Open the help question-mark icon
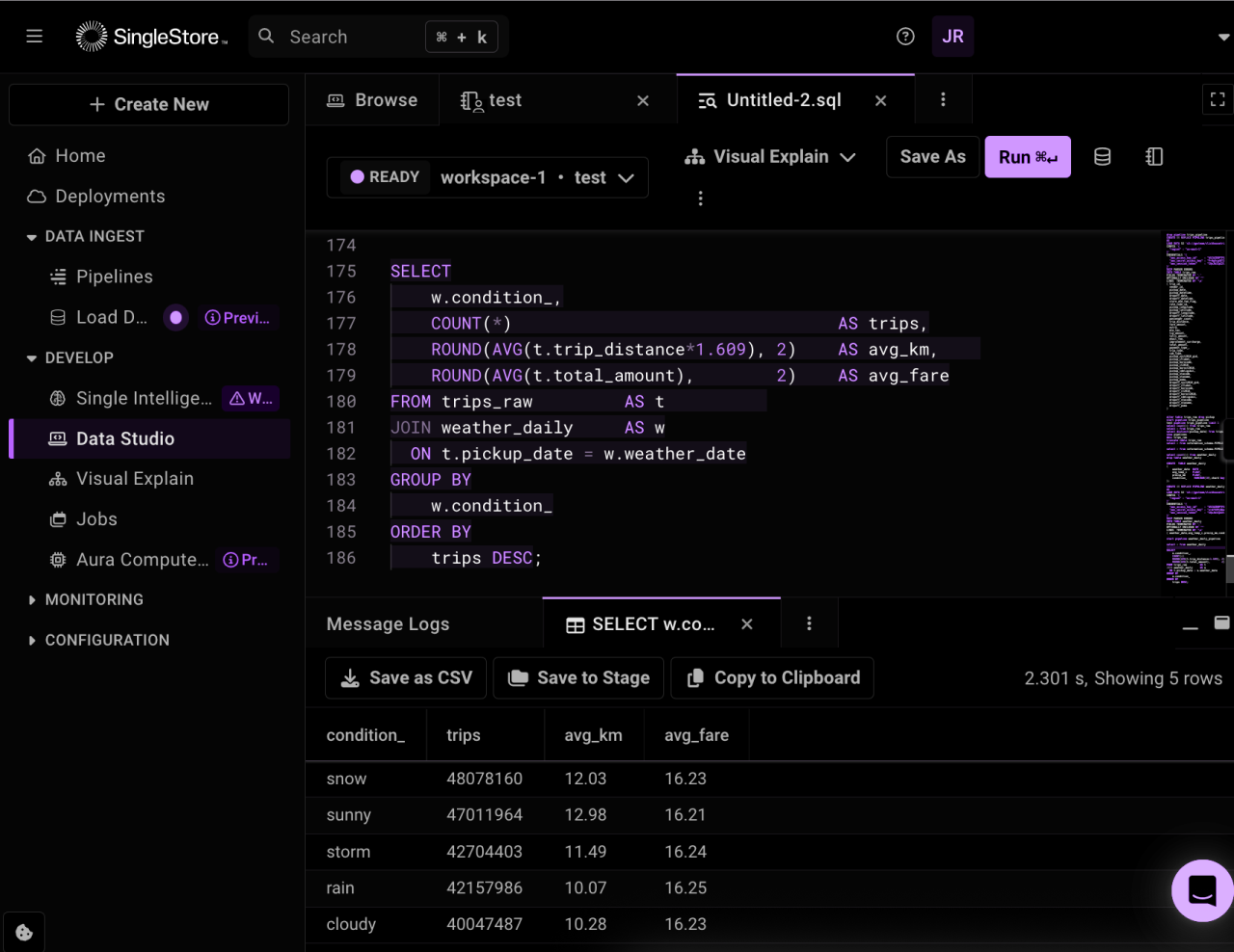Screen dimensions: 1234x952 (904, 36)
